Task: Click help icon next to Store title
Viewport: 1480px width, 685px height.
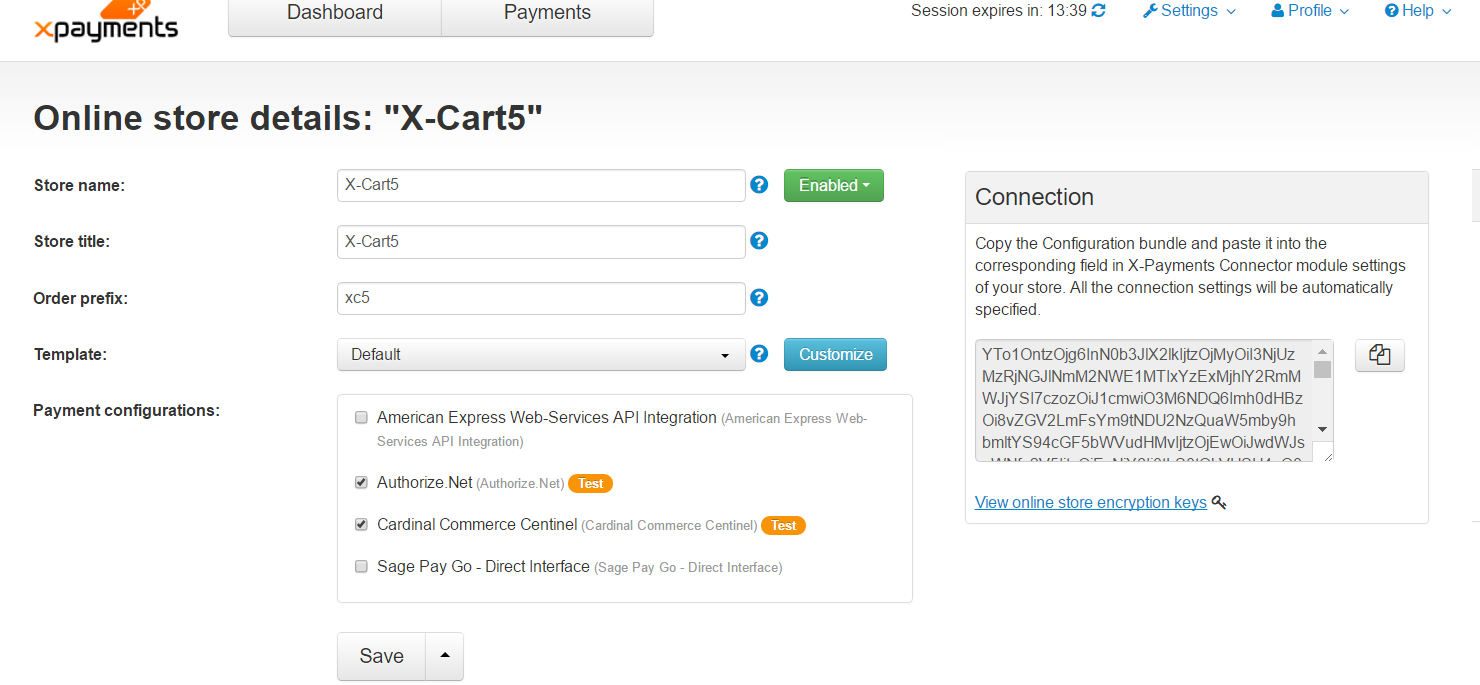Action: tap(759, 241)
